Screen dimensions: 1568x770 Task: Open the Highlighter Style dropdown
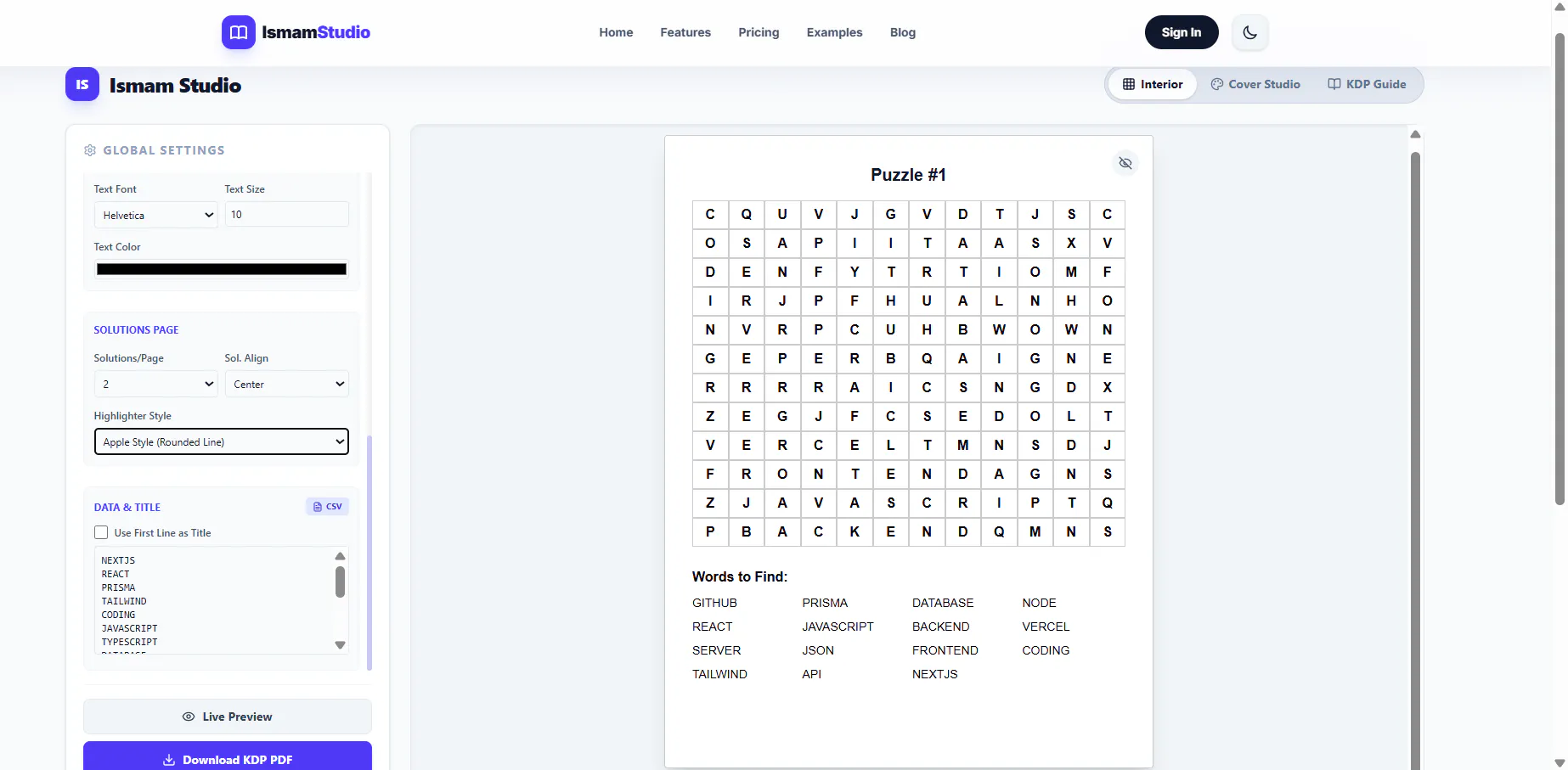pos(222,441)
